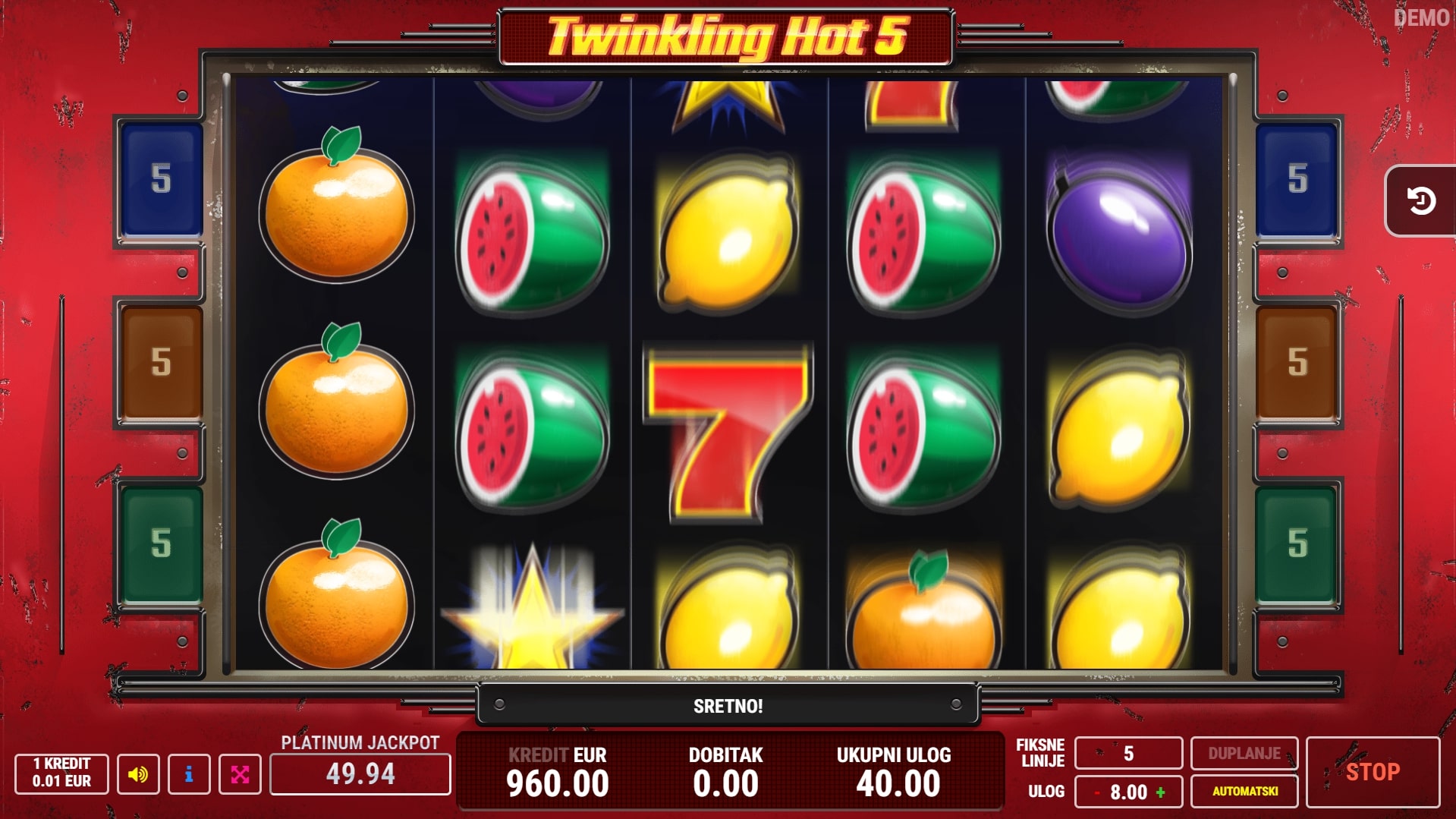The height and width of the screenshot is (819, 1456).
Task: Select the blue line 5 marker on right
Action: point(1297,180)
